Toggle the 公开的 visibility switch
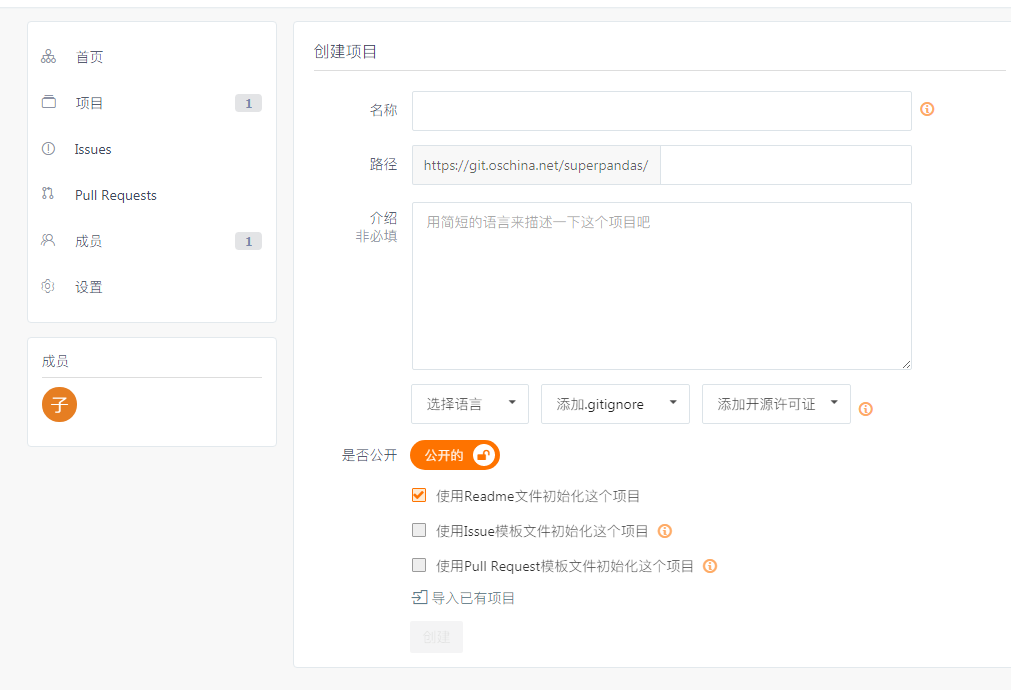This screenshot has height=690, width=1011. [x=455, y=455]
